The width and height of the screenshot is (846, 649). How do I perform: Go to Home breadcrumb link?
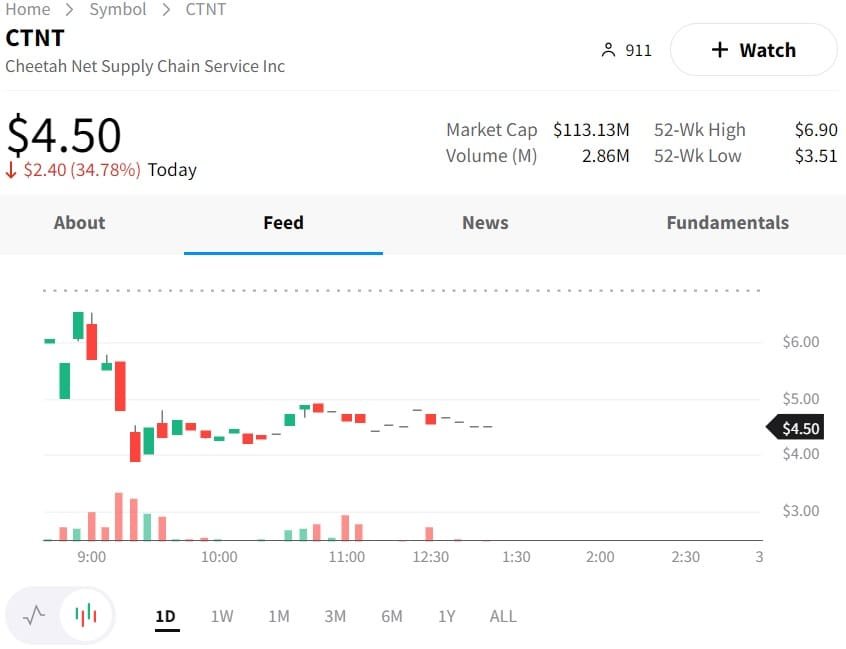[x=28, y=9]
